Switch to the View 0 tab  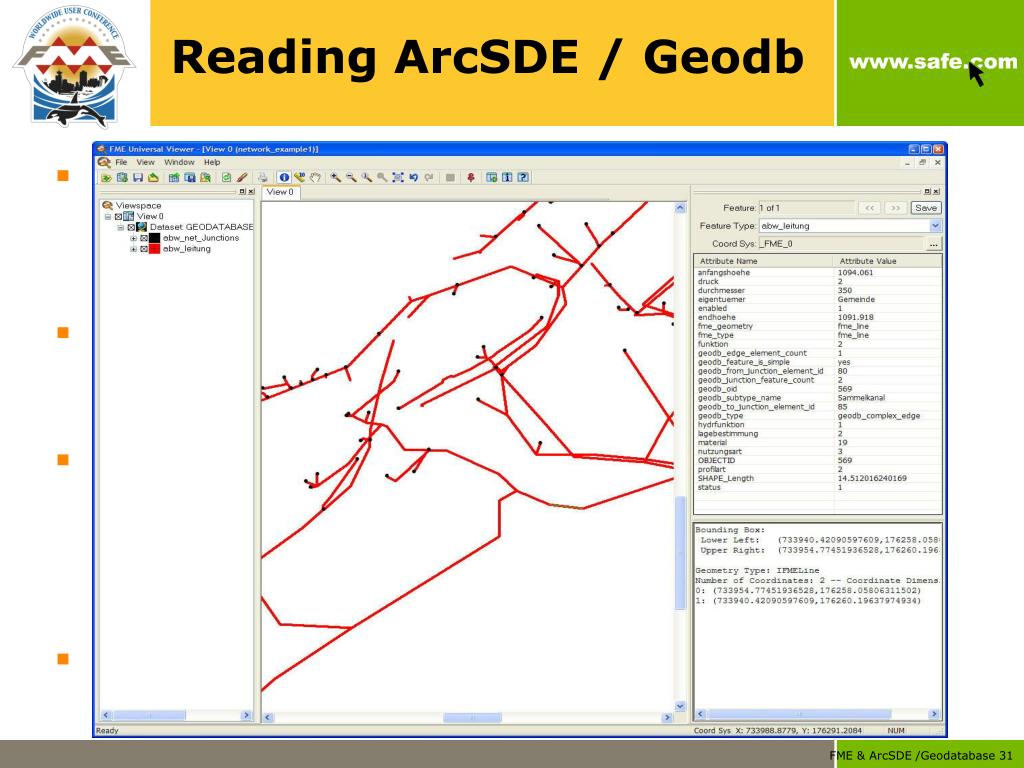280,192
